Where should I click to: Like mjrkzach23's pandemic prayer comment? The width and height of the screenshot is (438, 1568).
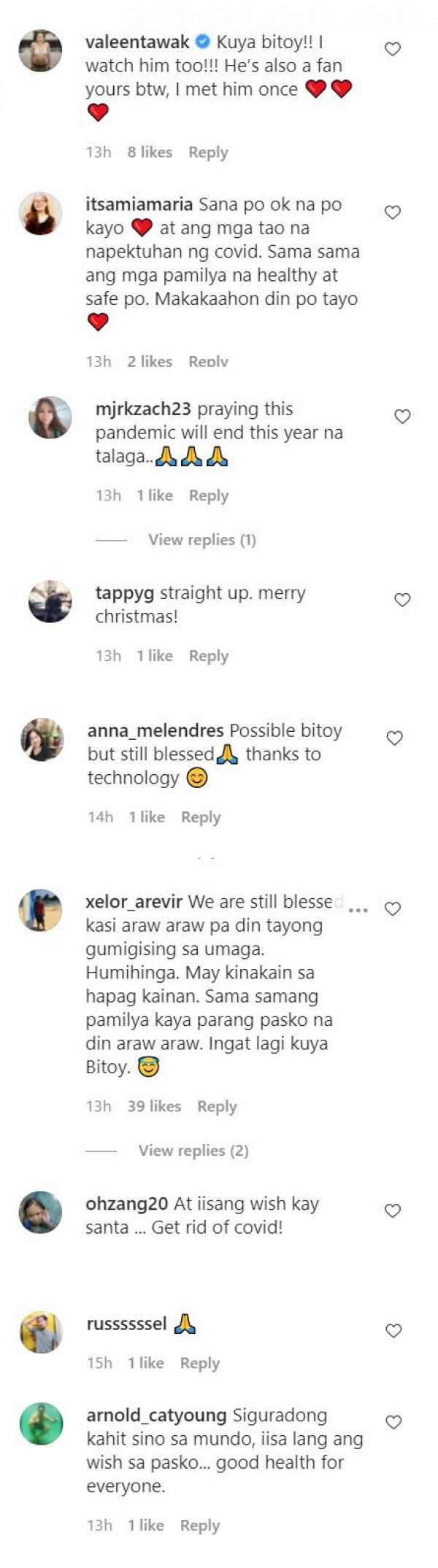tap(402, 417)
